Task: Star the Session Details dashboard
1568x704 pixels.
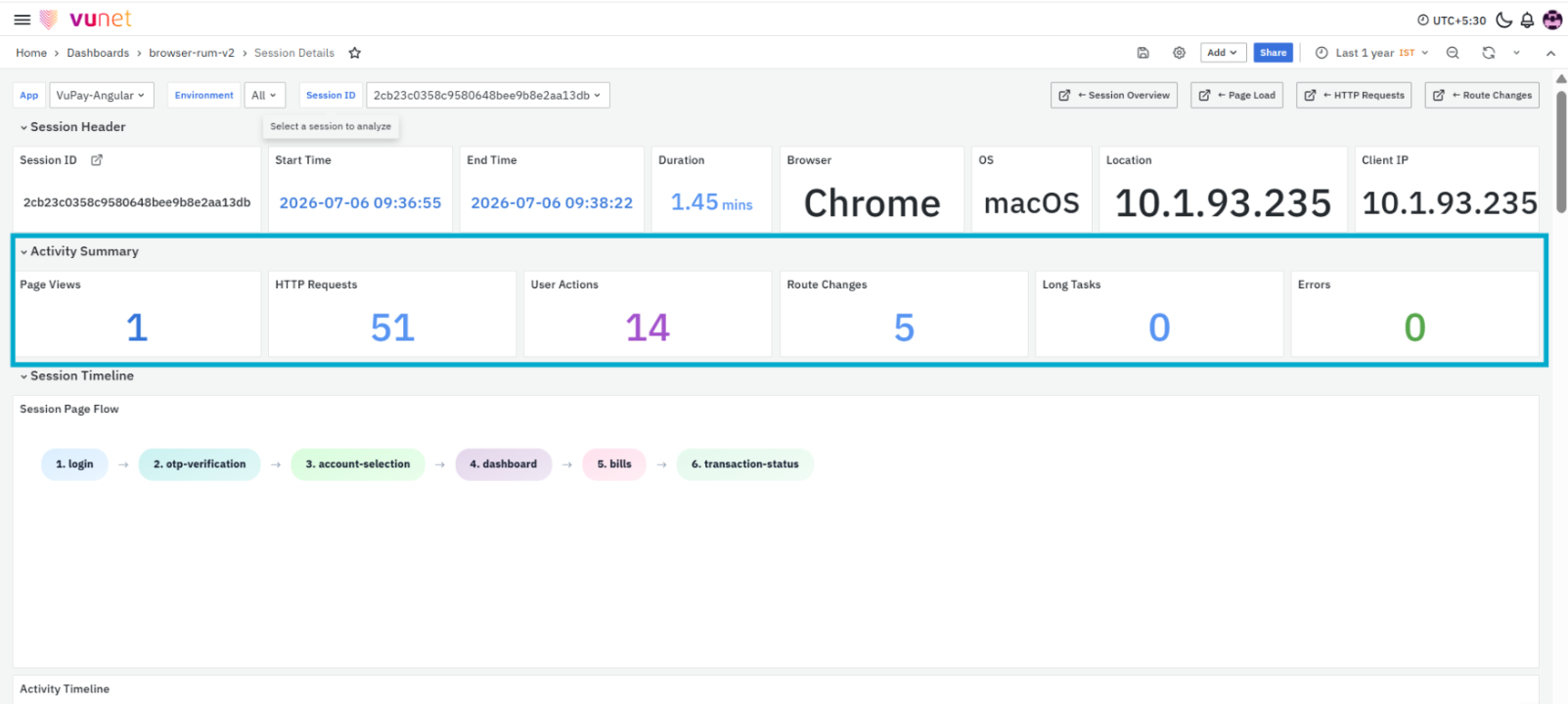Action: click(355, 53)
